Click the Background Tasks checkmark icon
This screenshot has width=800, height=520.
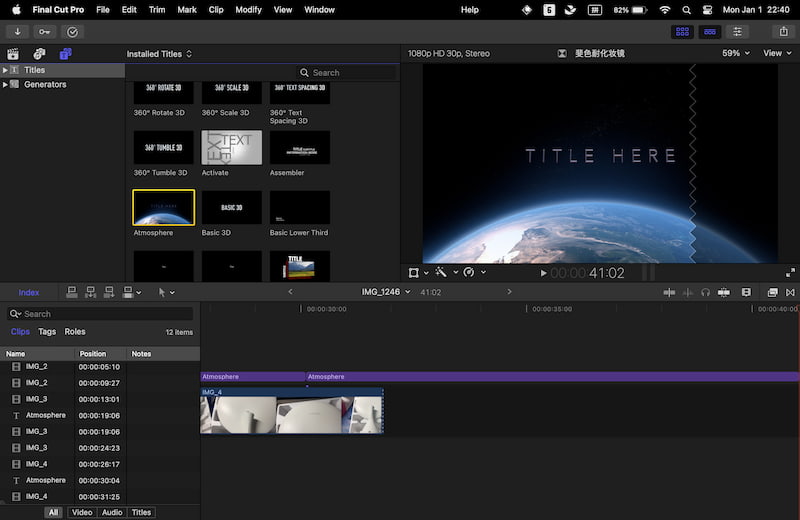click(x=72, y=31)
